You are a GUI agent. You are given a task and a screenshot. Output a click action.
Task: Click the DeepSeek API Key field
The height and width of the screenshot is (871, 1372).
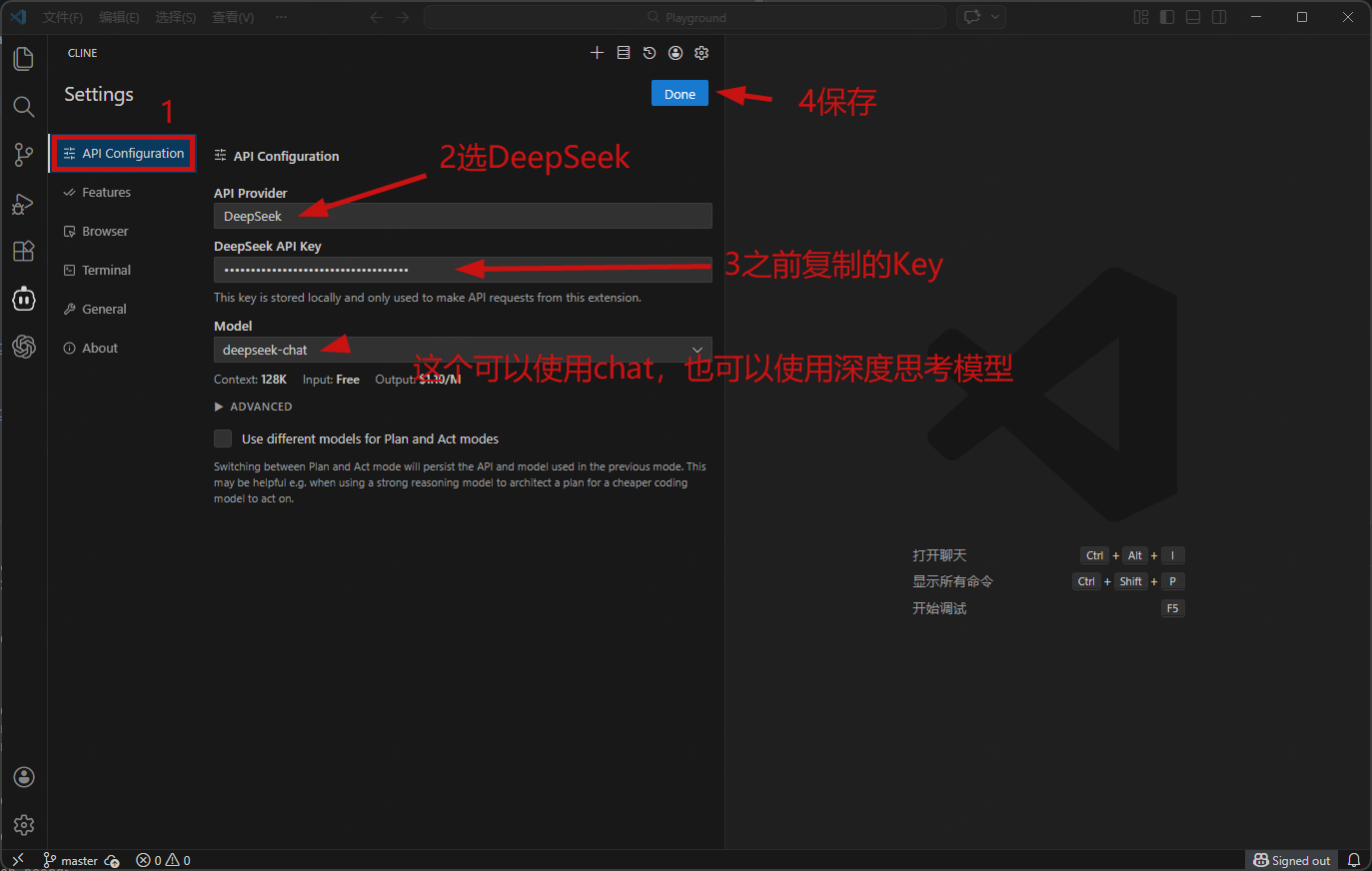tap(463, 270)
